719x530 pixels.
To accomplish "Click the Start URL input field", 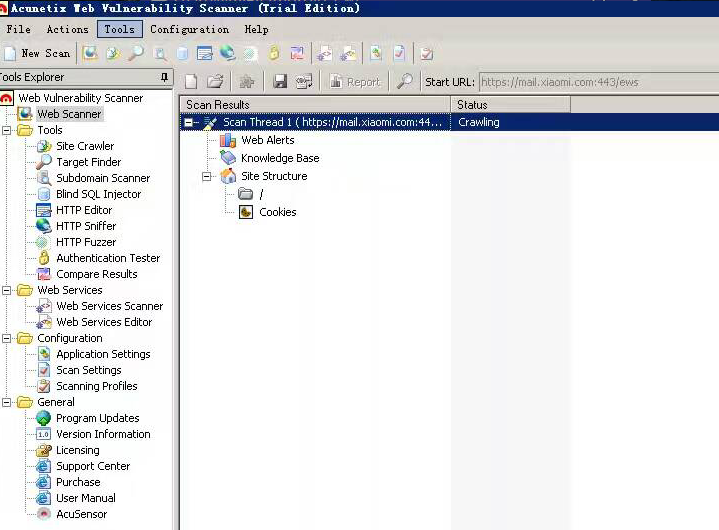I will (x=599, y=82).
